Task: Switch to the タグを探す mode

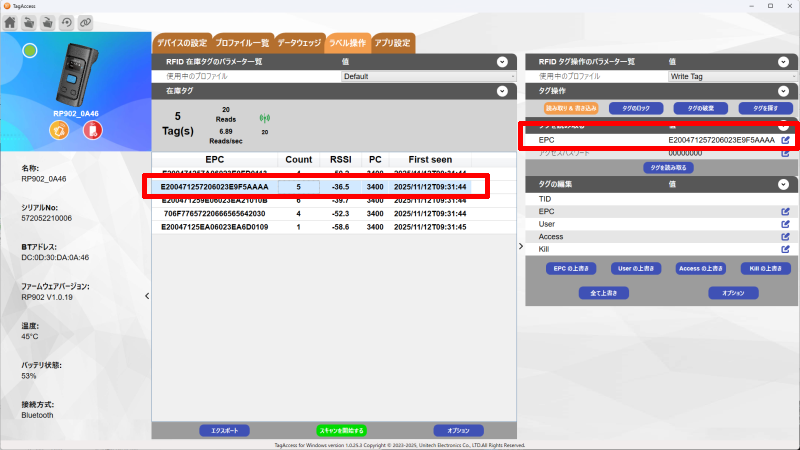Action: point(758,108)
